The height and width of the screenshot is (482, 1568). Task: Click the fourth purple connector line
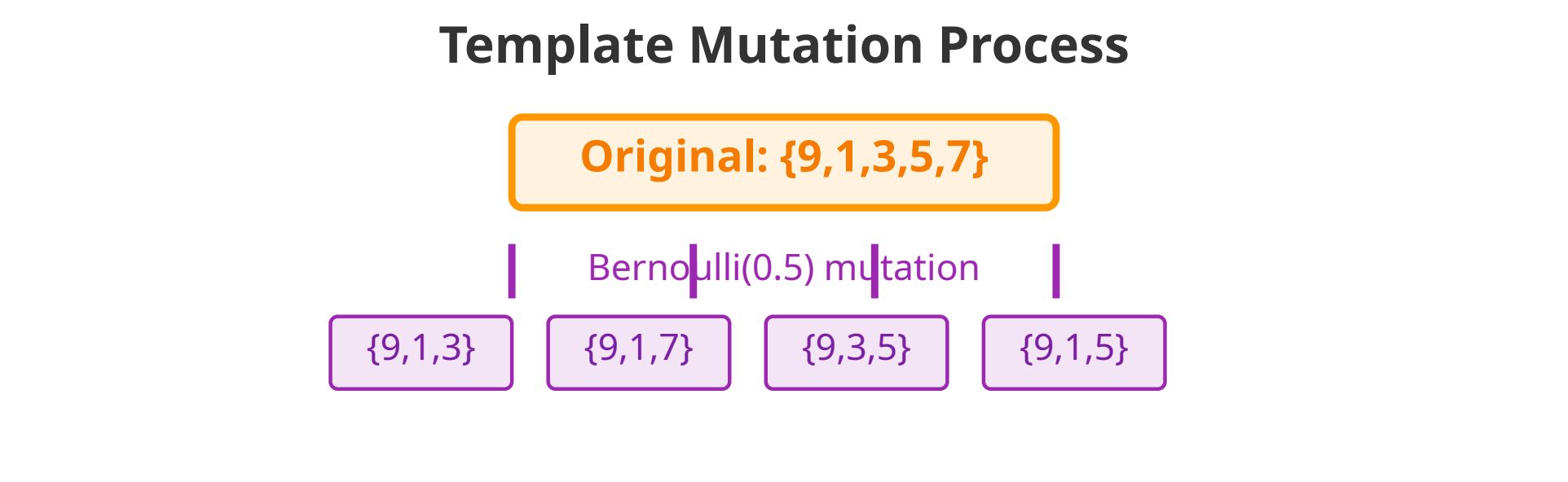click(x=1056, y=271)
